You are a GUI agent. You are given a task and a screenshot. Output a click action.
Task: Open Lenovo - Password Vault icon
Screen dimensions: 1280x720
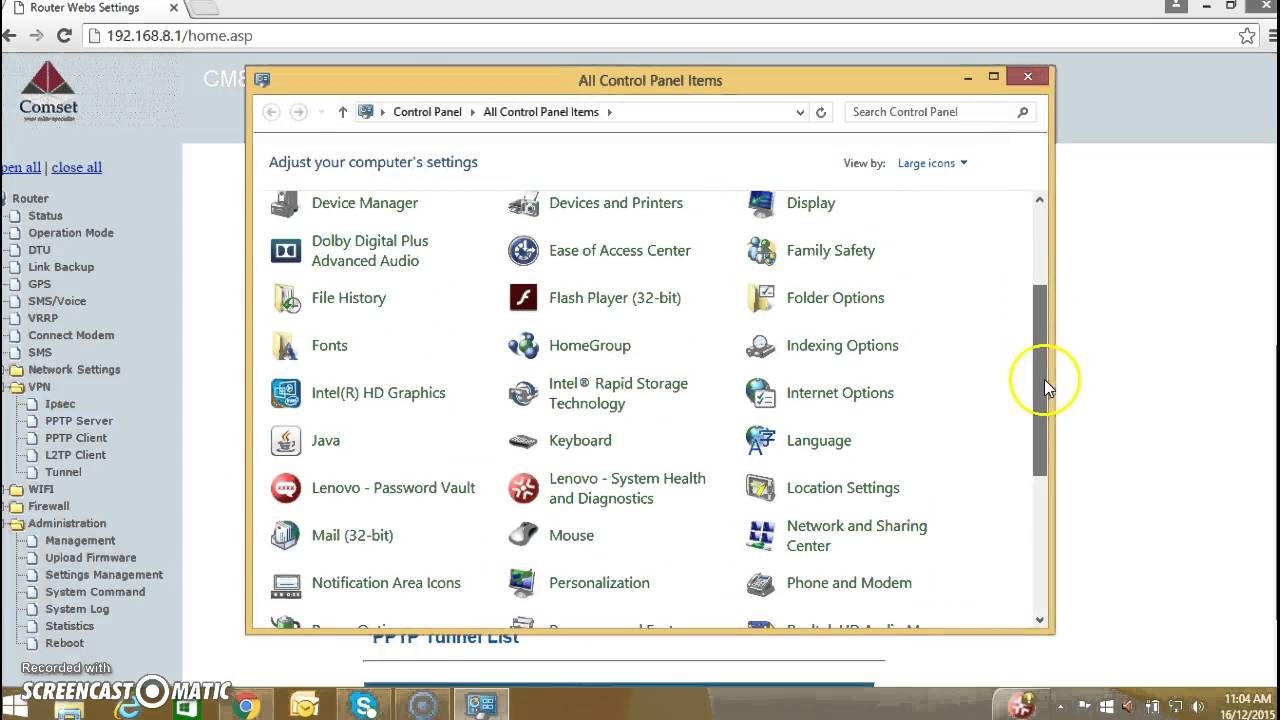point(285,488)
